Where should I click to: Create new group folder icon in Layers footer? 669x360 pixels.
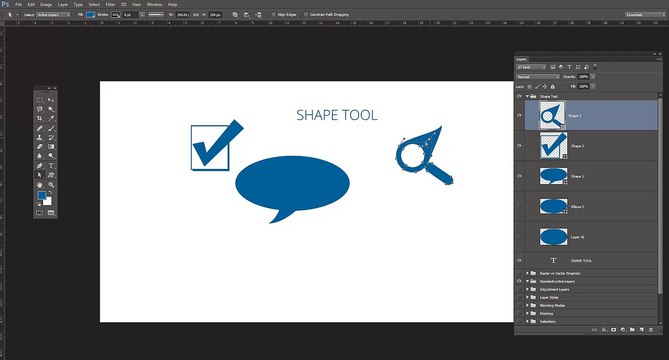[632, 330]
